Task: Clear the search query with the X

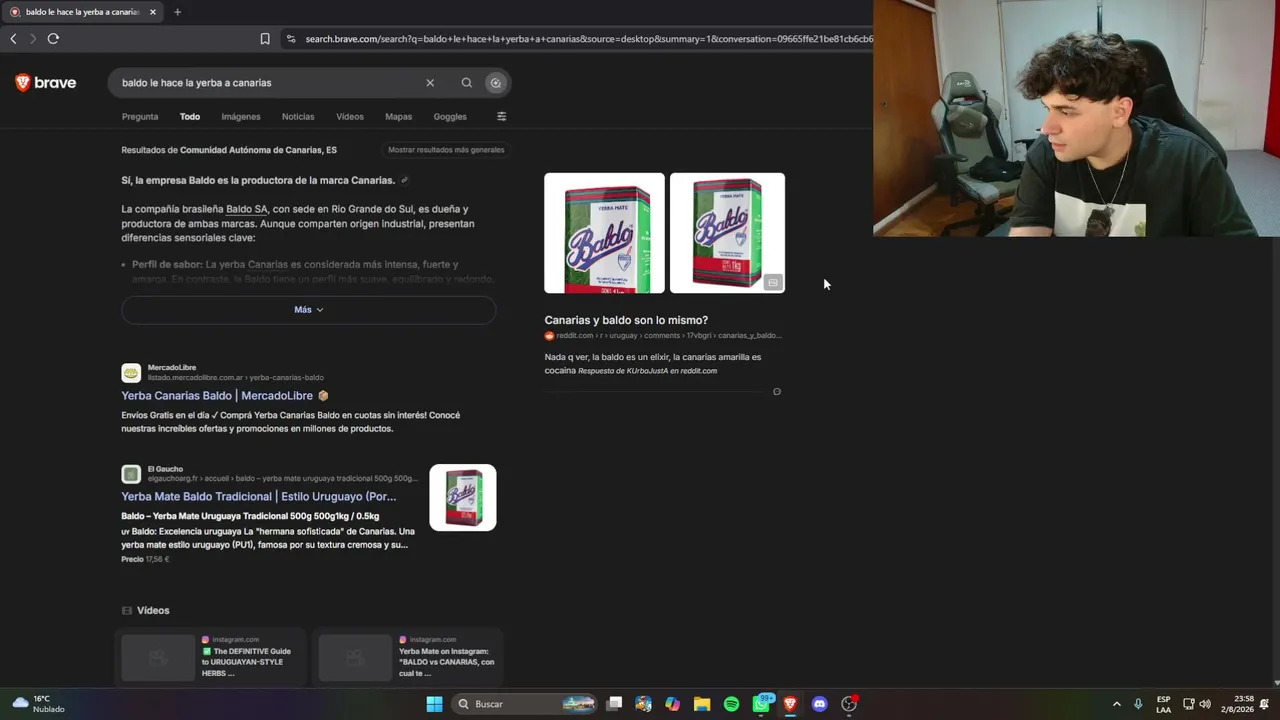Action: (x=430, y=83)
